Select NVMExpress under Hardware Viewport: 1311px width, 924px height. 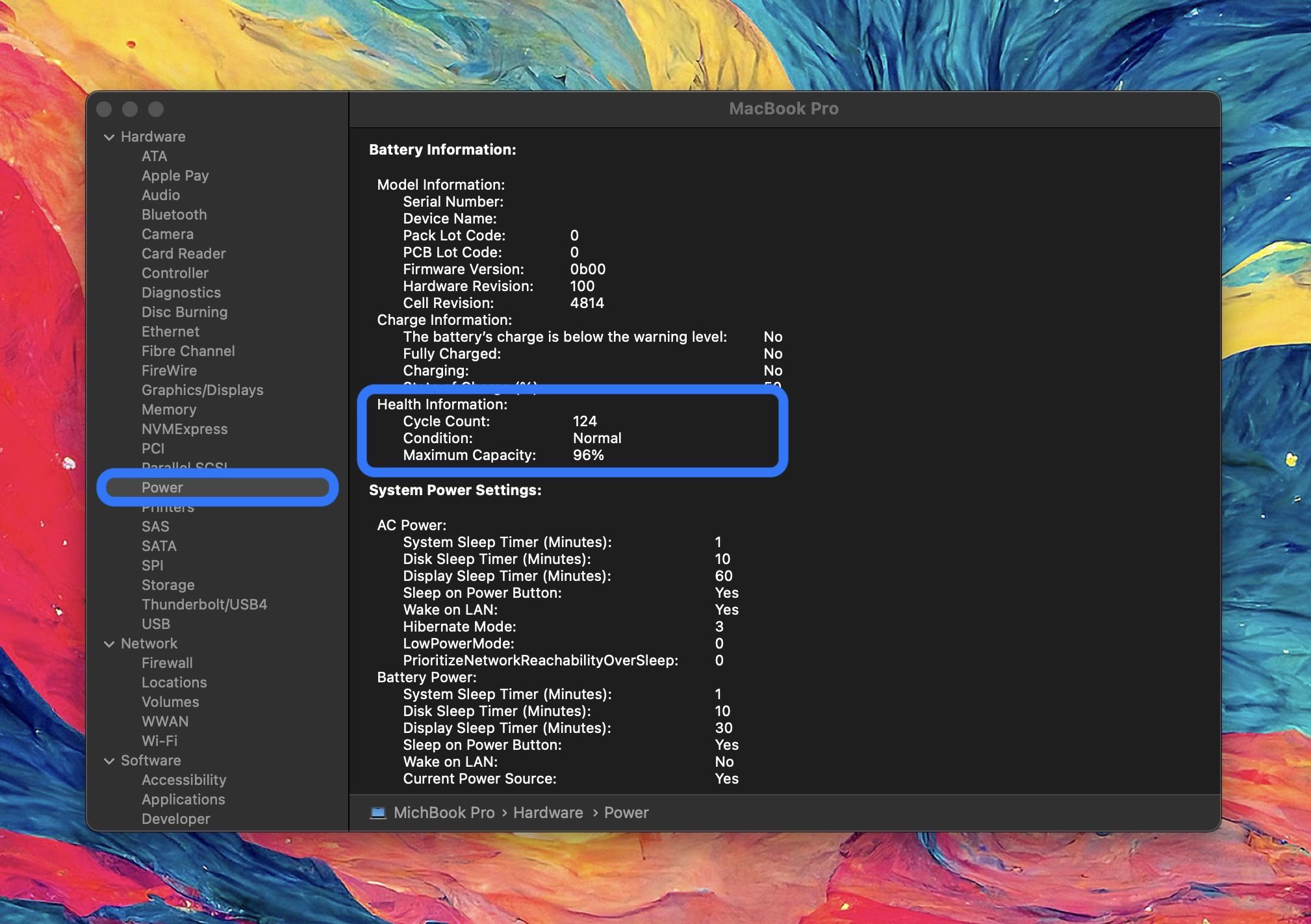[185, 428]
